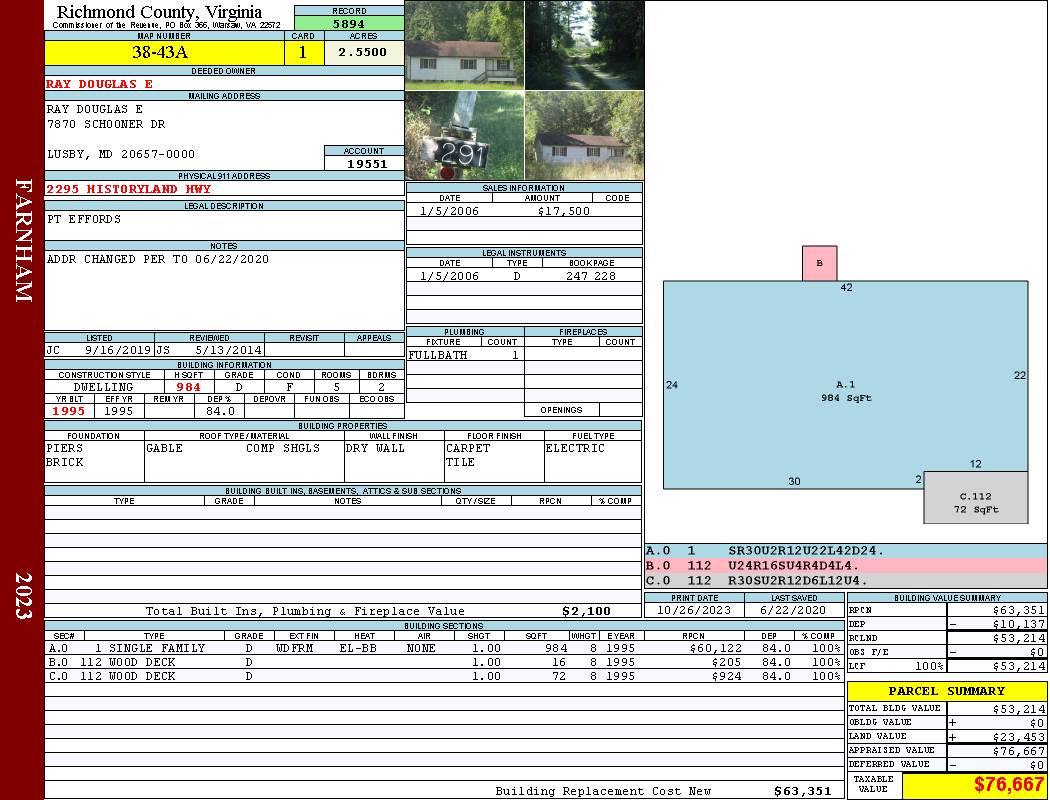Click the house front photo thumbnail

click(464, 45)
